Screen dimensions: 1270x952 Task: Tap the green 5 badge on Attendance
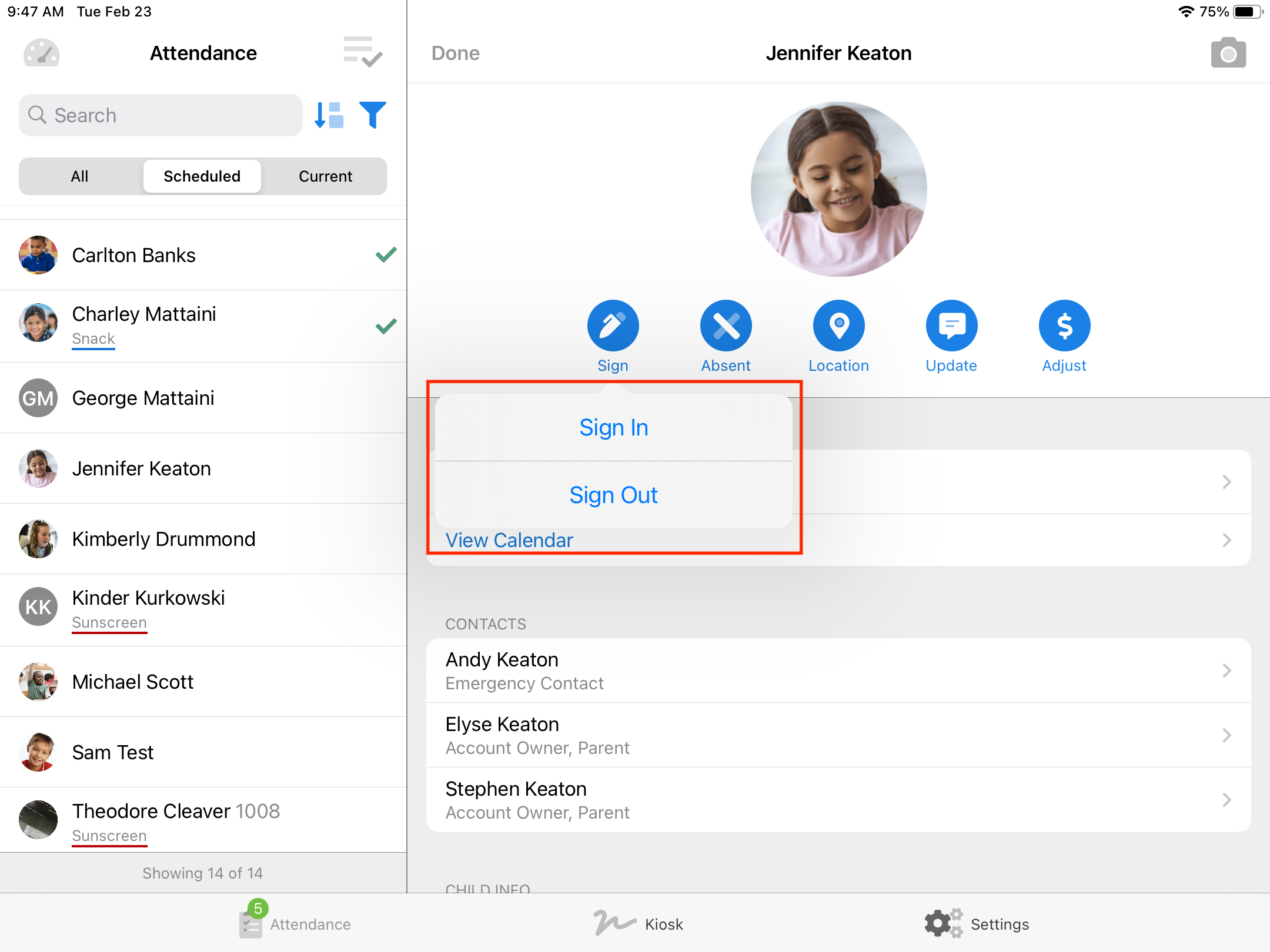(258, 909)
